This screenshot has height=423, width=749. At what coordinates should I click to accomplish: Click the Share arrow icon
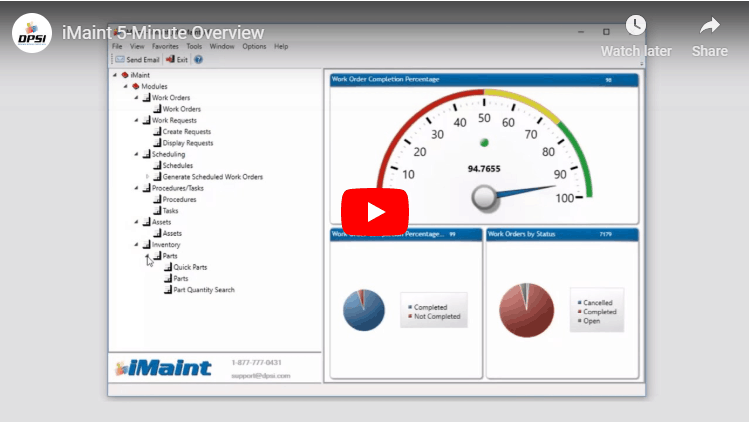tap(710, 26)
